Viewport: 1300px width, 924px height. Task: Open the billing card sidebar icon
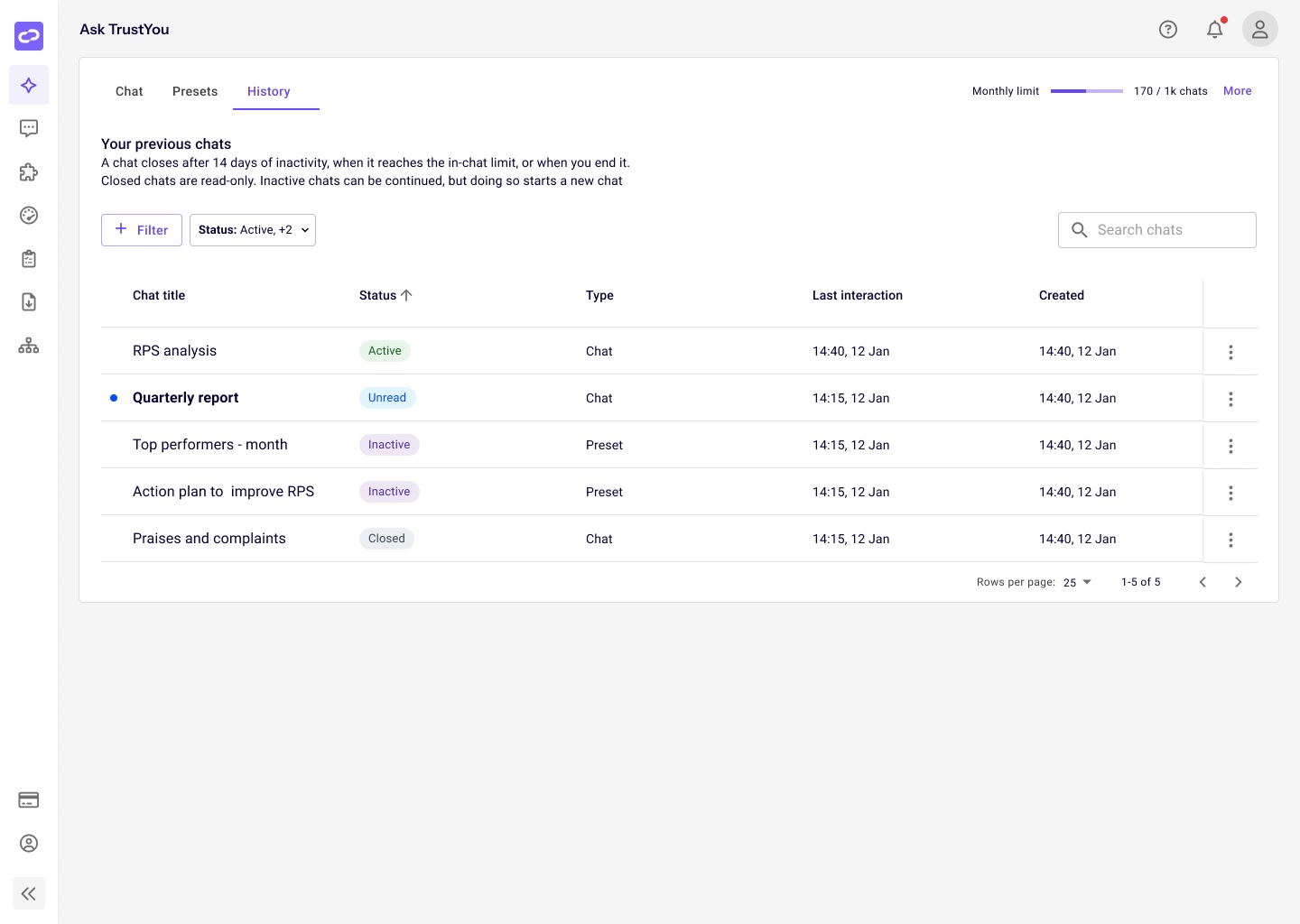coord(29,800)
